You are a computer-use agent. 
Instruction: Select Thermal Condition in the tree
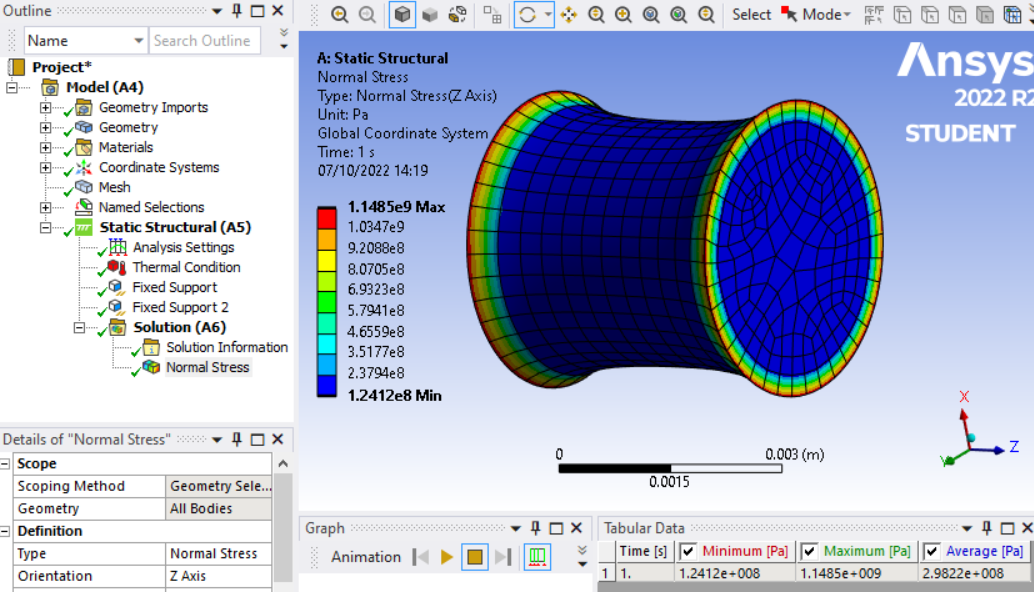click(186, 267)
